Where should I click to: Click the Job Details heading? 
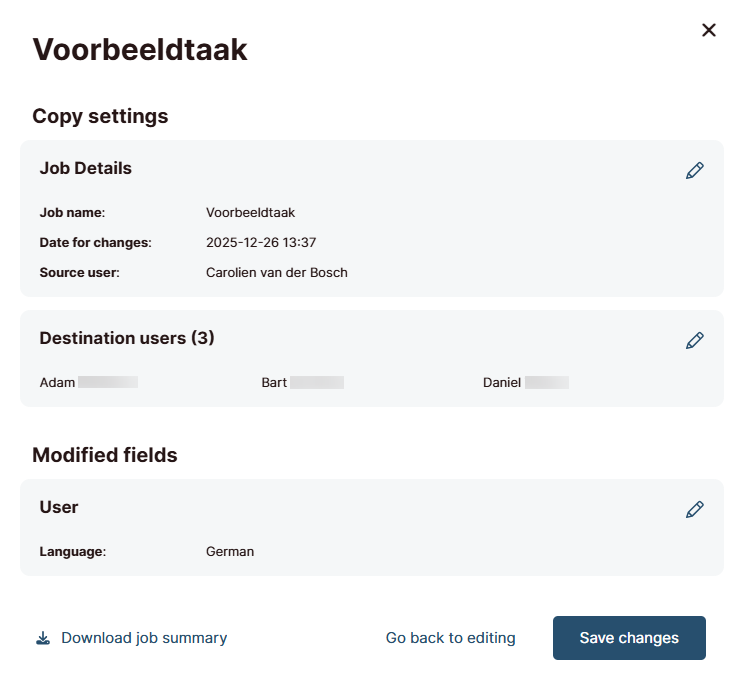(86, 169)
